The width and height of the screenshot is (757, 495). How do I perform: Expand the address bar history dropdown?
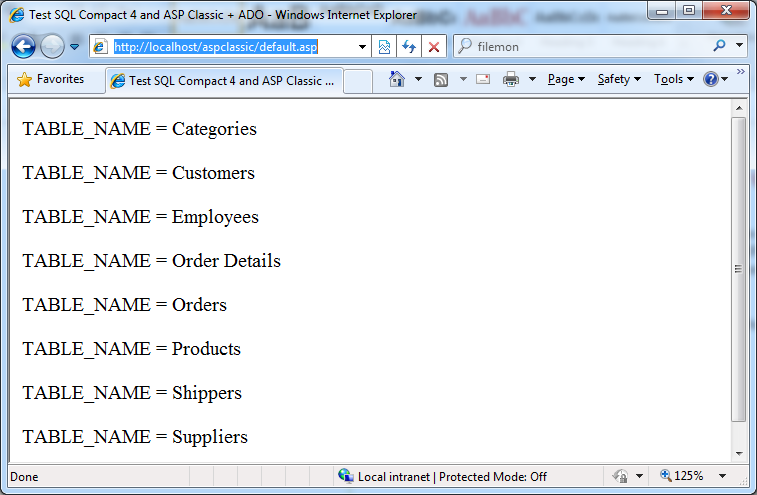[x=362, y=47]
